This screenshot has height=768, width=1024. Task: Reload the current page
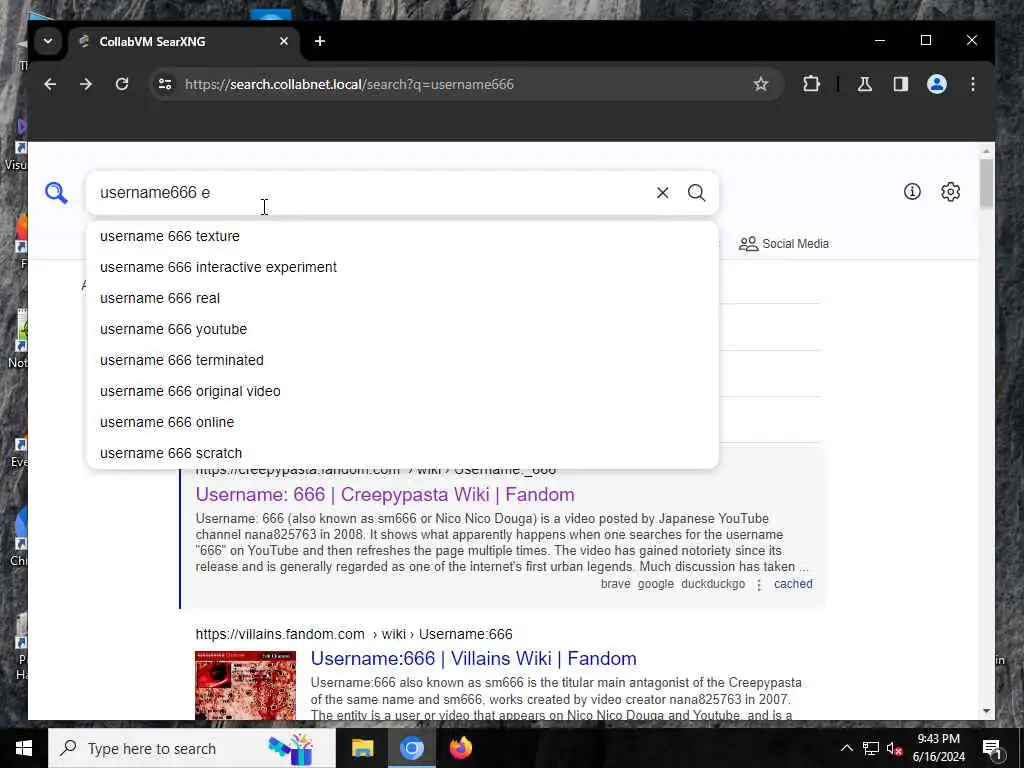point(121,84)
